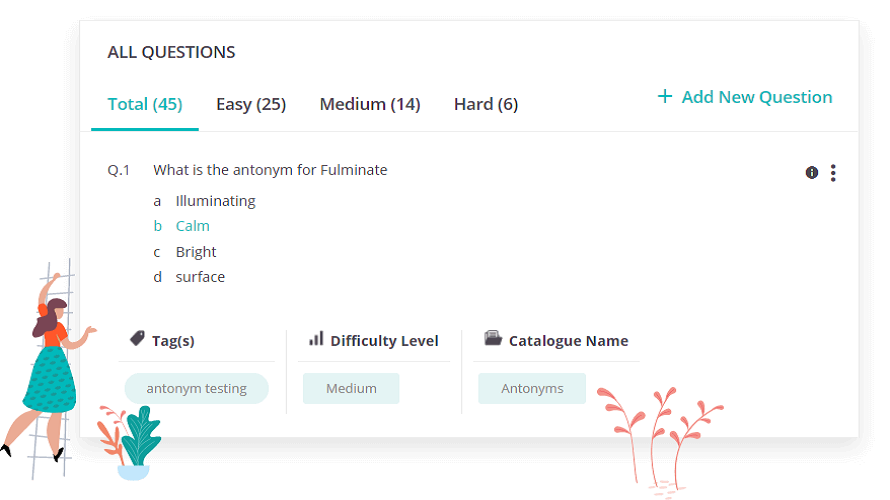
Task: Show the Medium (14) questions tab
Action: coord(370,104)
